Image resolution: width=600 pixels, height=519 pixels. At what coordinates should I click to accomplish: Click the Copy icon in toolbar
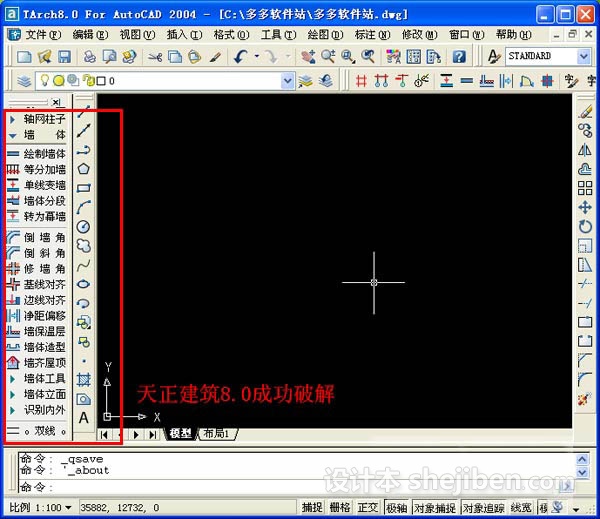tap(175, 57)
